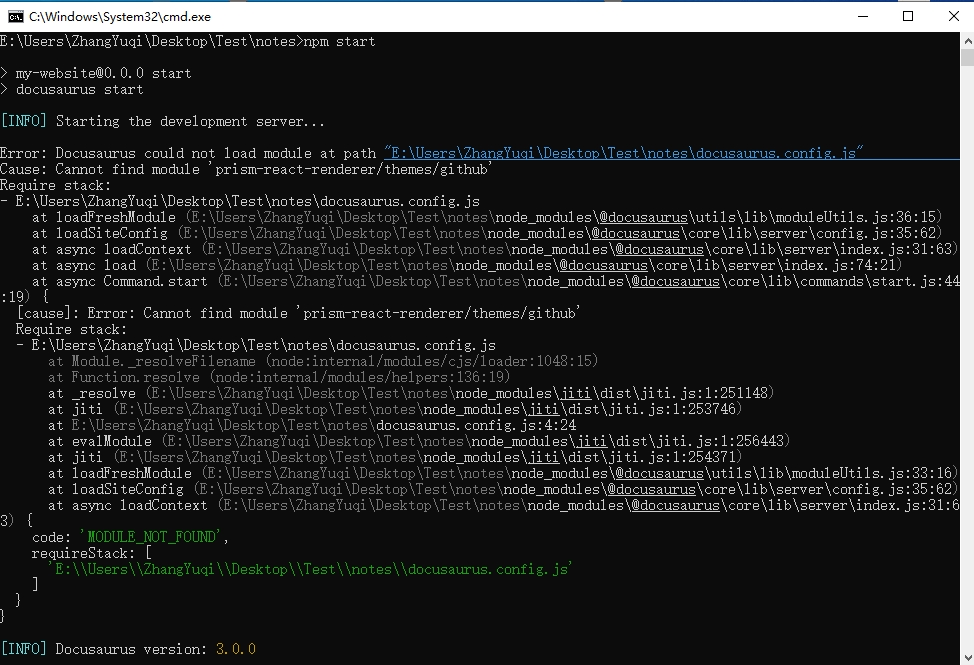
Task: Click the 'my-website@0.0.0 start' line
Action: [x=96, y=73]
